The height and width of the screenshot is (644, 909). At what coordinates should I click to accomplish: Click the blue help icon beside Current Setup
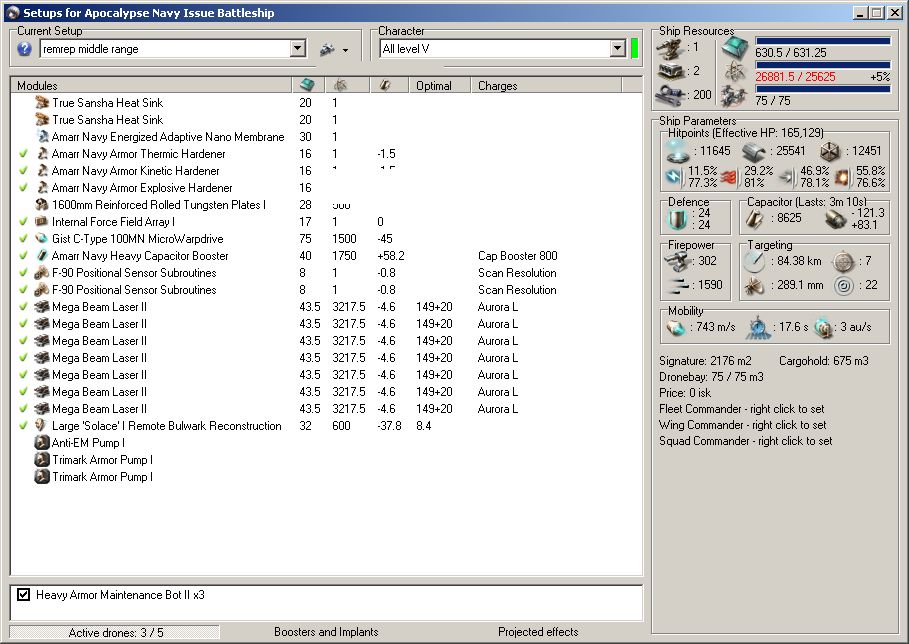pyautogui.click(x=25, y=49)
